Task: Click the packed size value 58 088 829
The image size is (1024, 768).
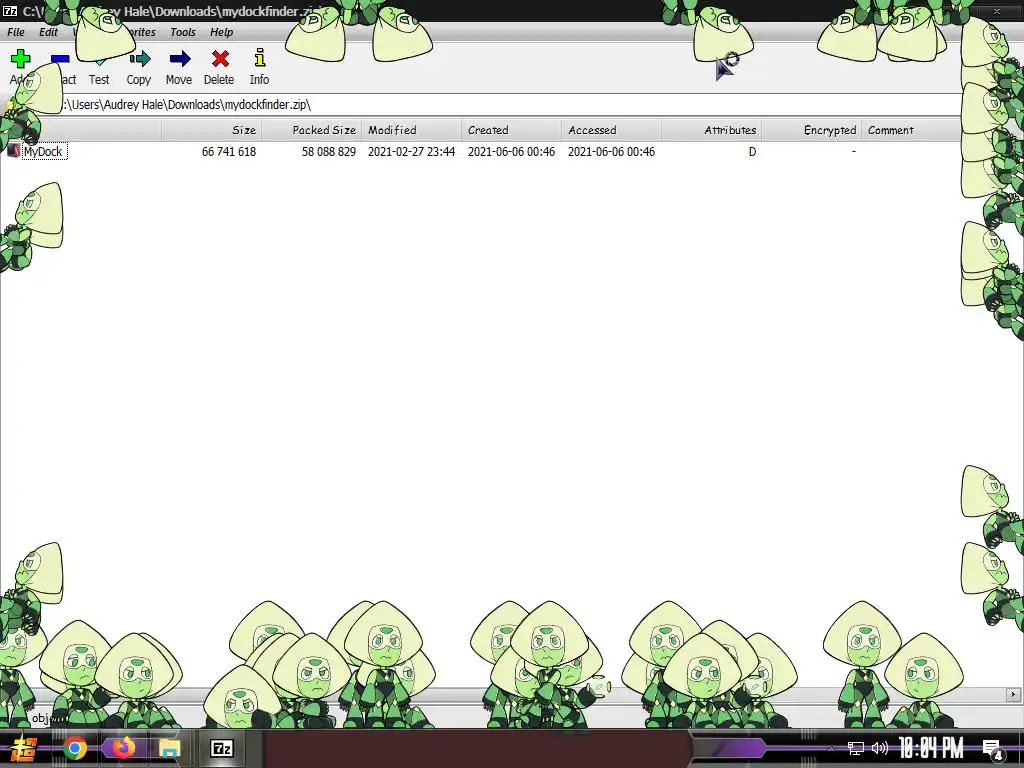Action: (x=328, y=152)
